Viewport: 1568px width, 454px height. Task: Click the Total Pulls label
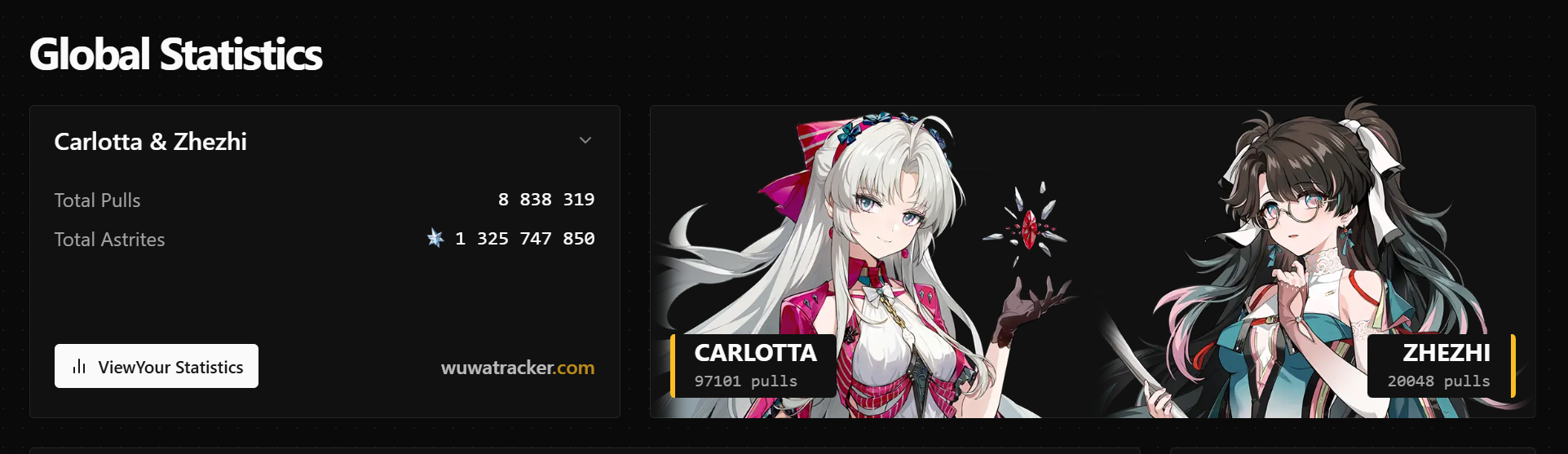97,201
